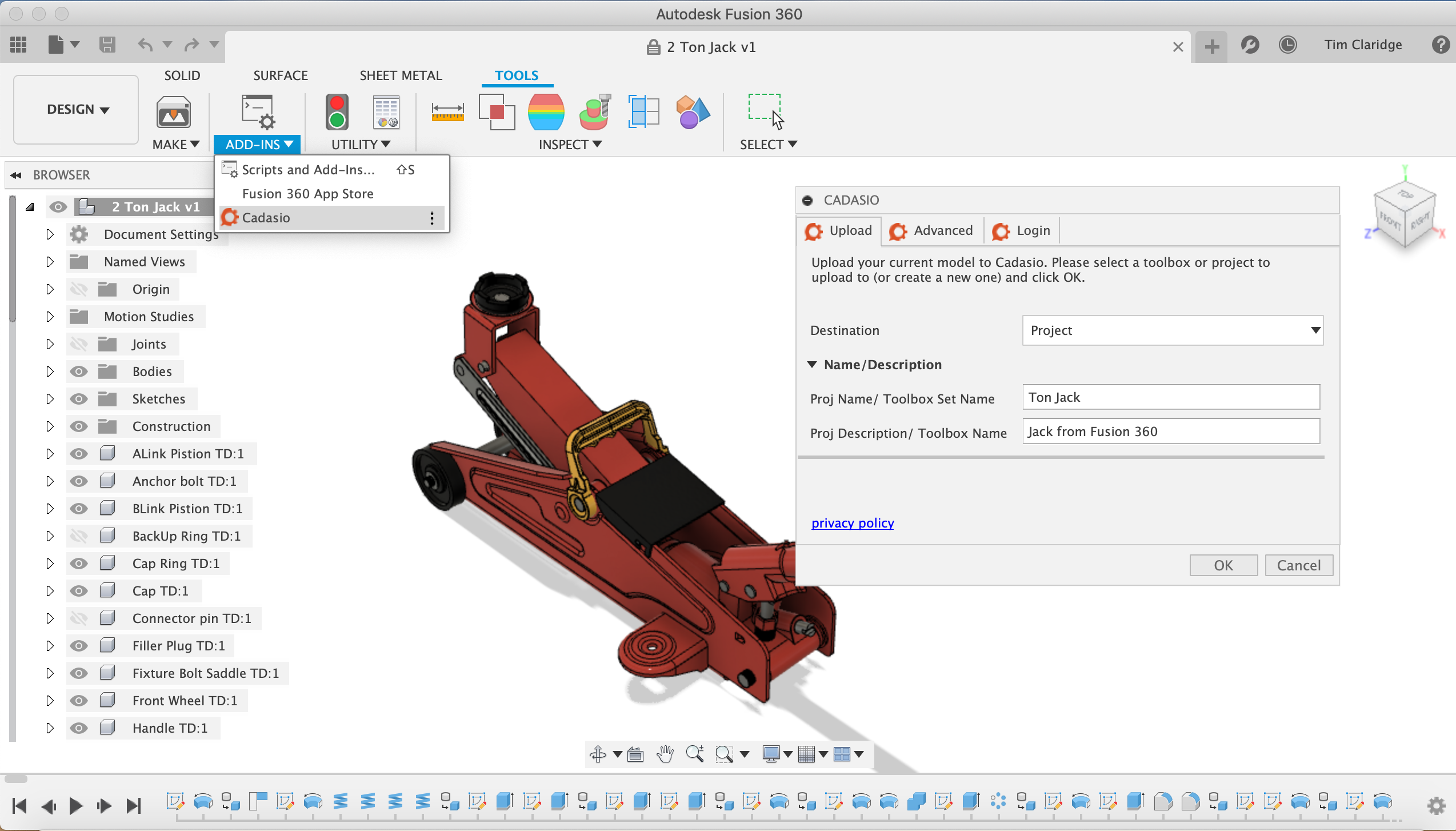Click the Measure tool icon
Image resolution: width=1456 pixels, height=831 pixels.
click(x=447, y=111)
